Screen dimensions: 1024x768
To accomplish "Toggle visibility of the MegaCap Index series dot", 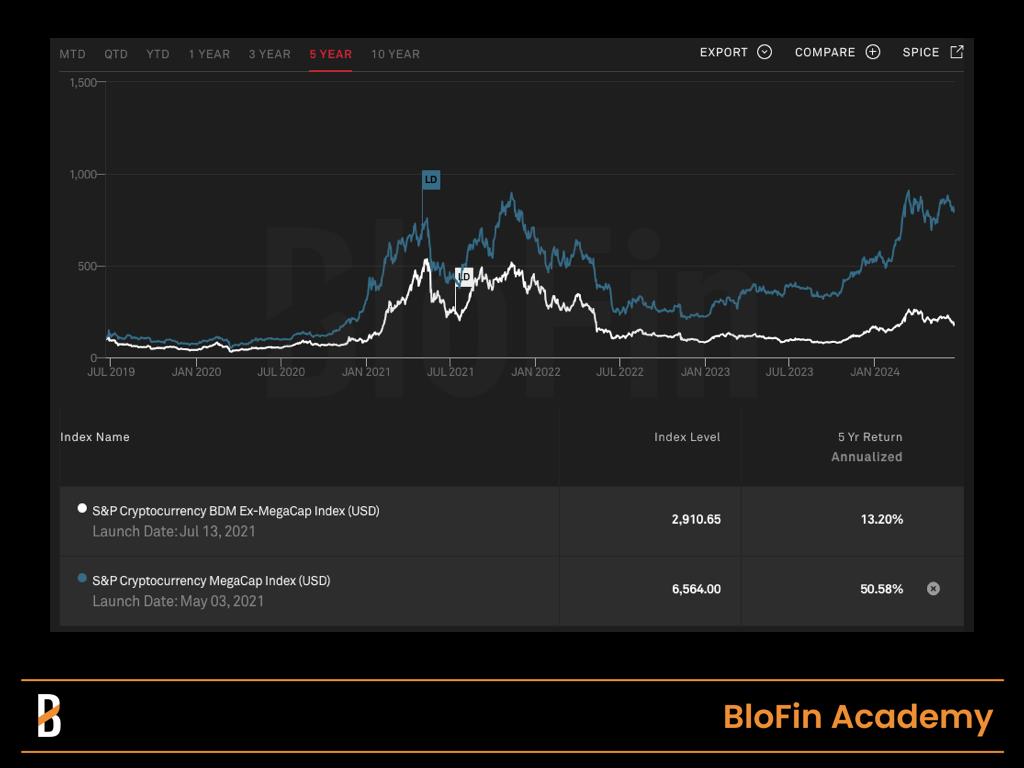I will coord(82,578).
